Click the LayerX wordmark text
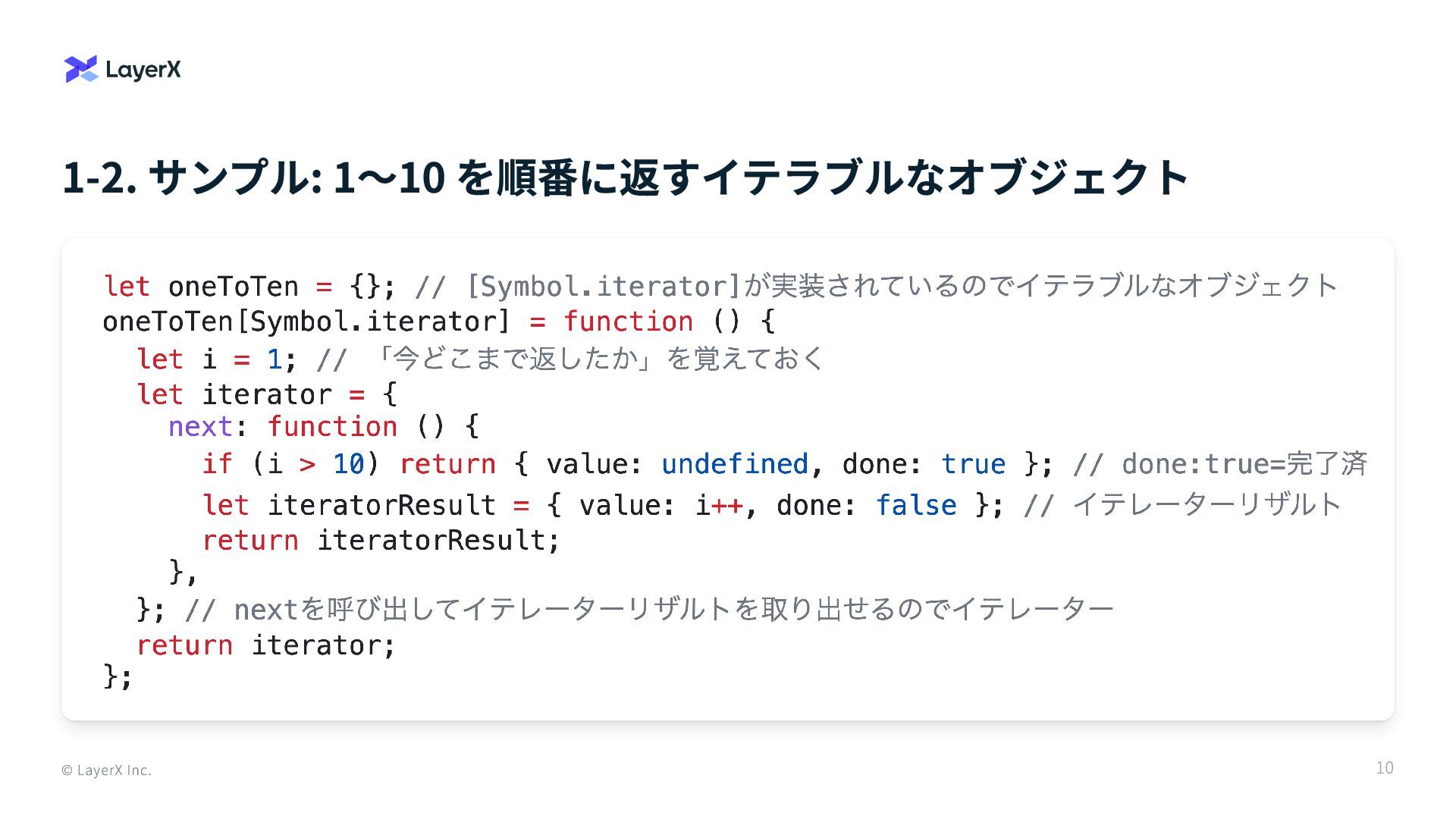This screenshot has width=1456, height=819. [143, 70]
